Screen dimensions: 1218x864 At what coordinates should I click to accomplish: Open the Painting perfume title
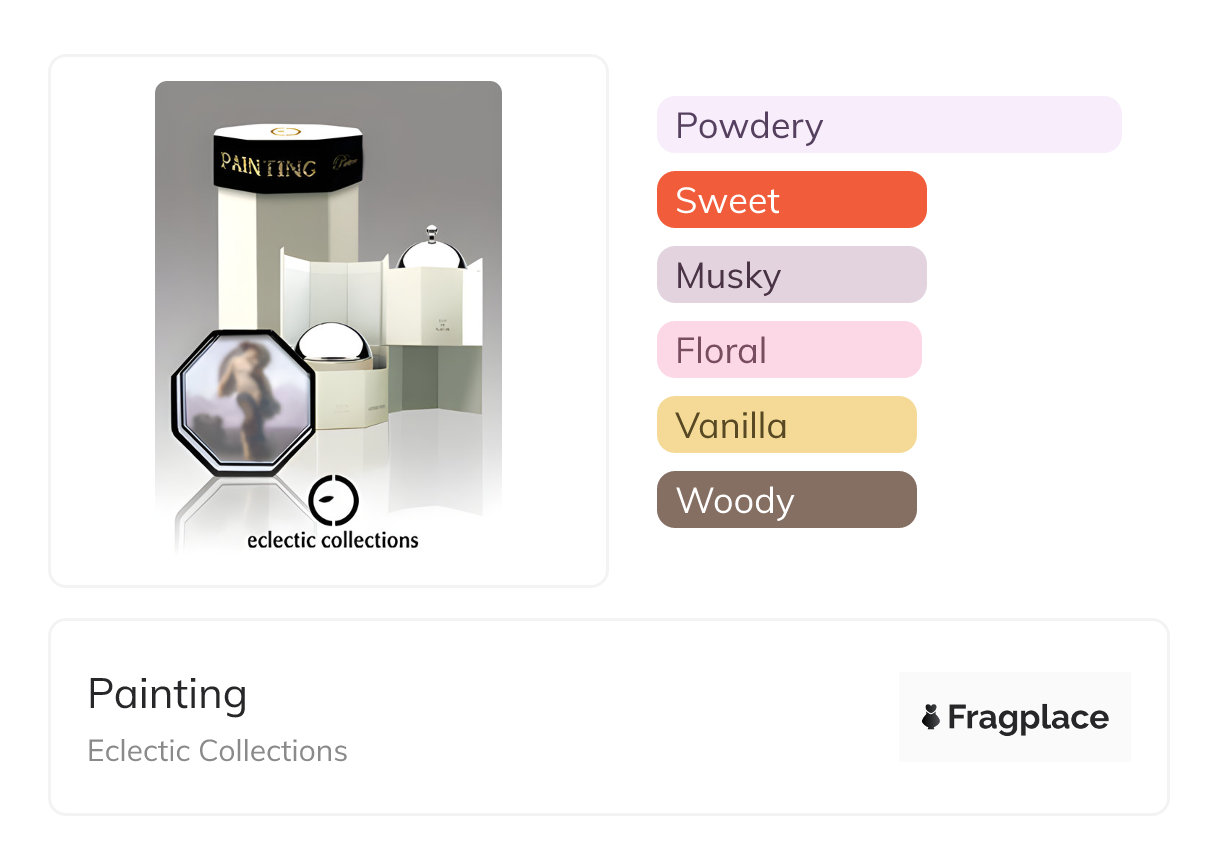pos(167,694)
